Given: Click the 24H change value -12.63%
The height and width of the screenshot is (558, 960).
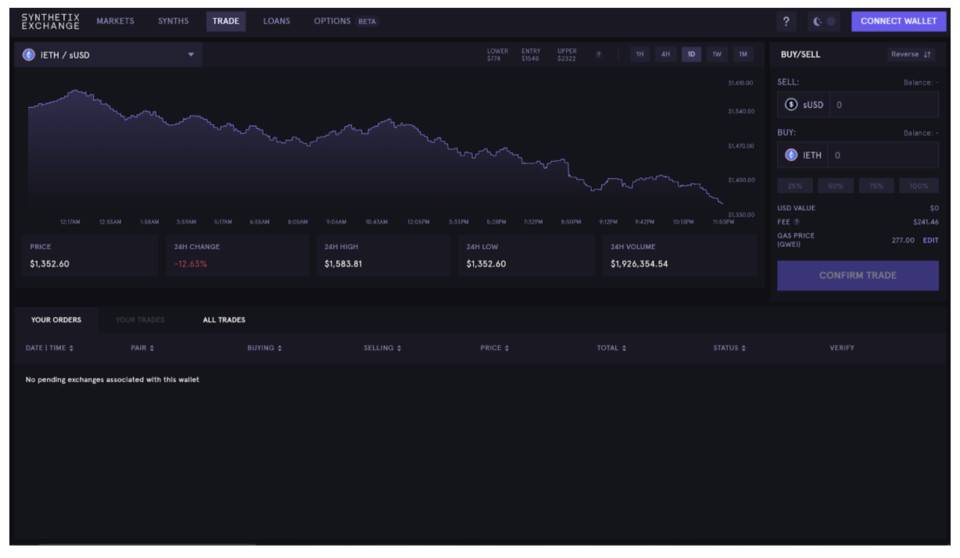Looking at the screenshot, I should (x=190, y=265).
